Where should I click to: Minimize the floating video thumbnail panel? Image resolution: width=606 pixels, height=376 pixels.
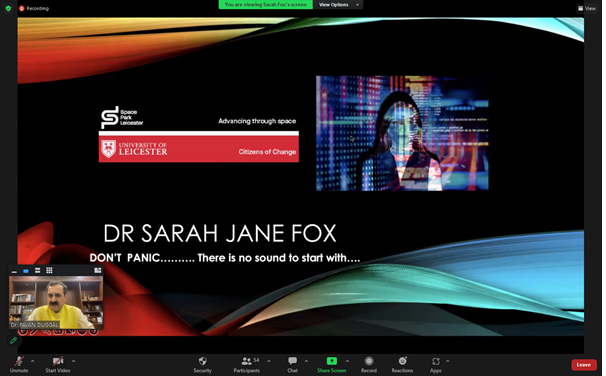click(14, 271)
